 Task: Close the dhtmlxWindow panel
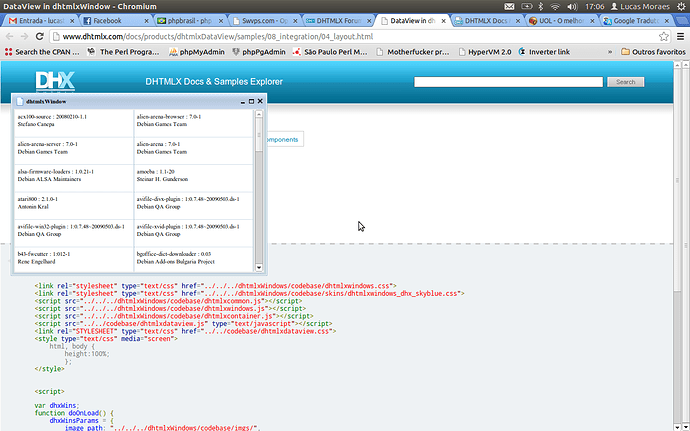point(260,101)
